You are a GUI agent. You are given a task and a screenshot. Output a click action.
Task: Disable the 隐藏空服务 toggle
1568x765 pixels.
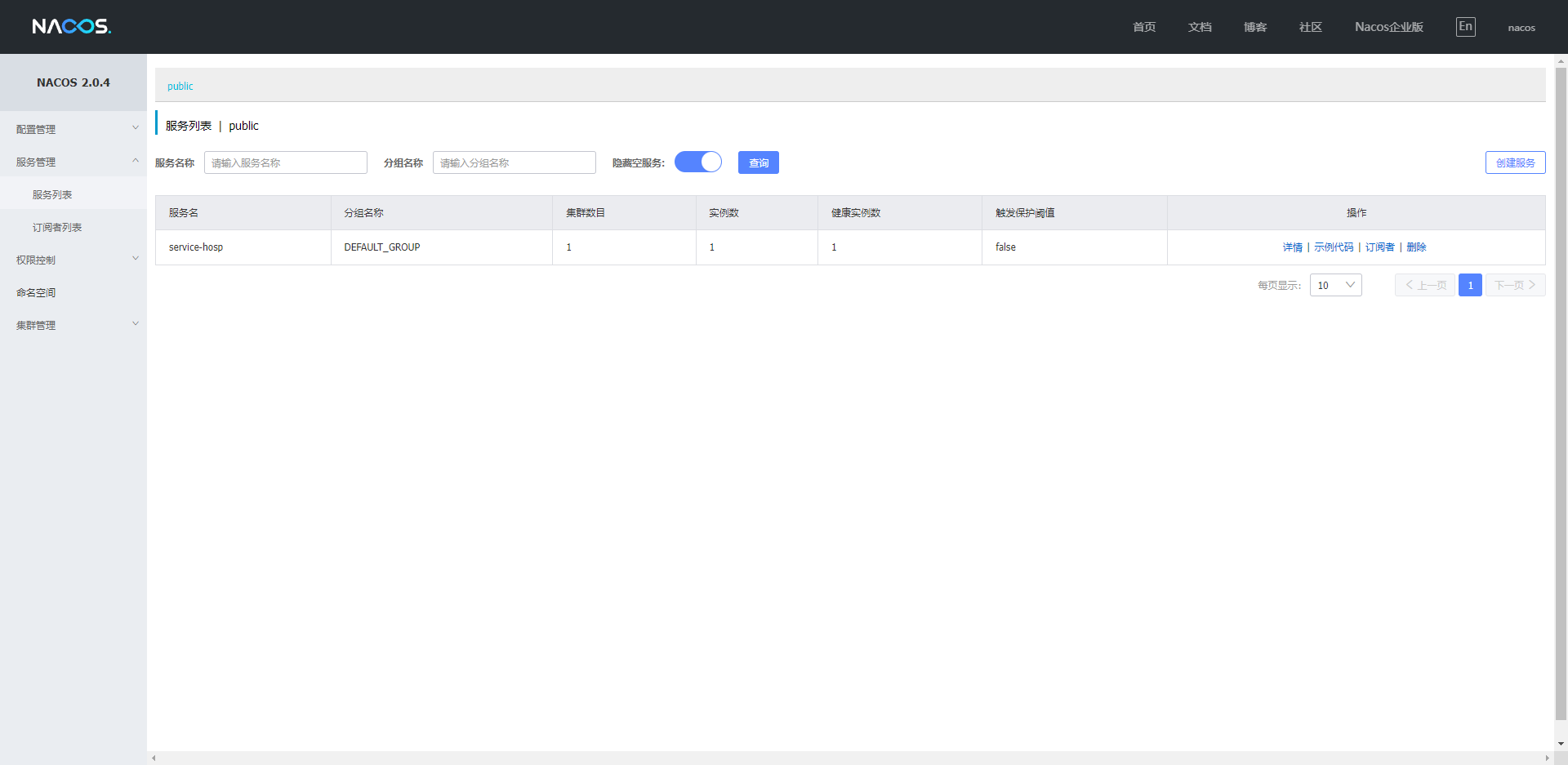pyautogui.click(x=697, y=162)
